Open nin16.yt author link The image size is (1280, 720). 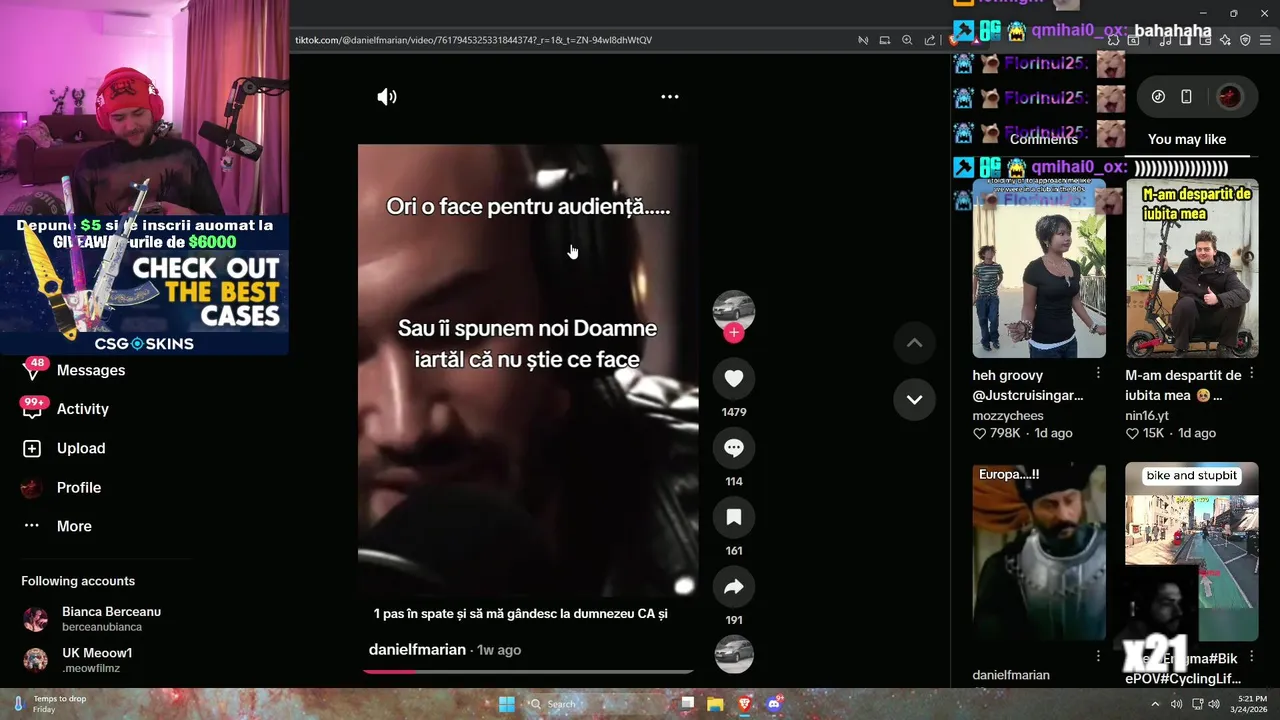1147,416
